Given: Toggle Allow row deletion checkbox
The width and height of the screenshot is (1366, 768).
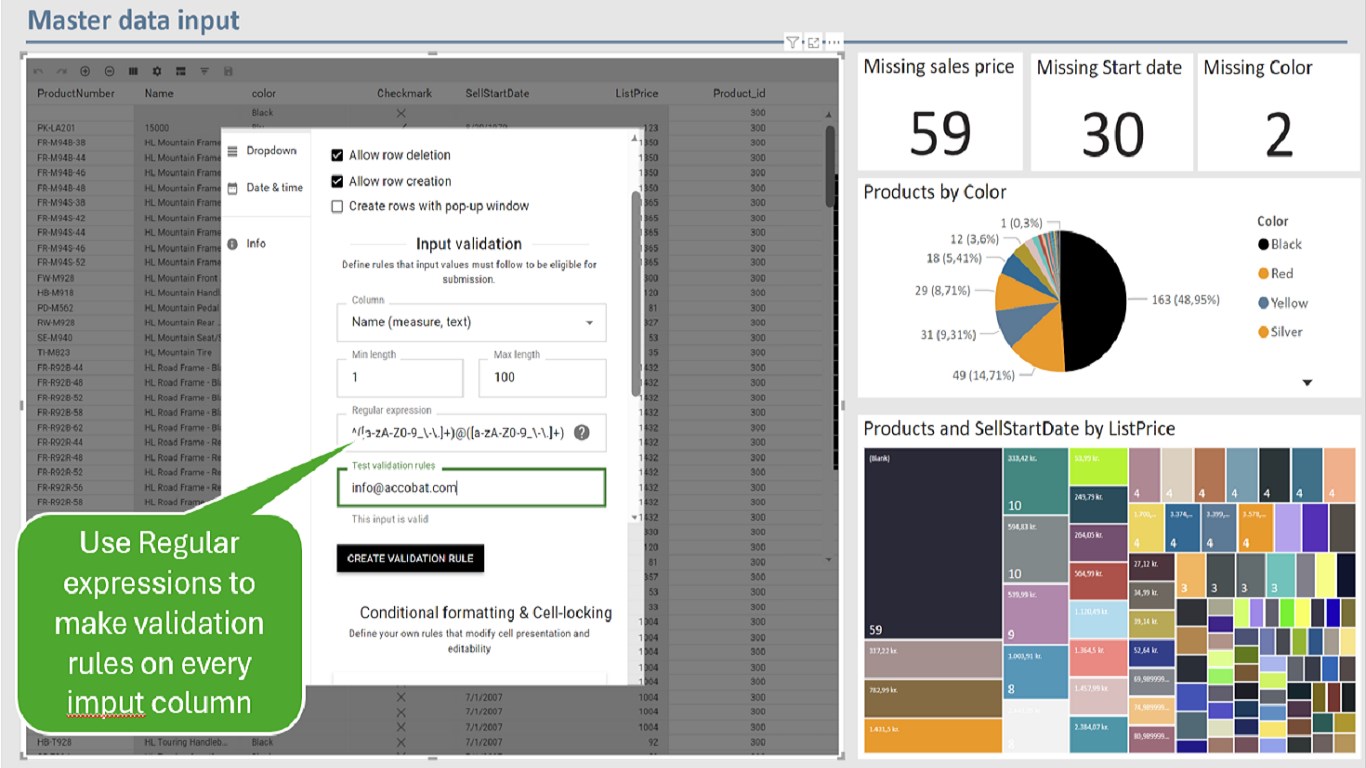Looking at the screenshot, I should (337, 156).
